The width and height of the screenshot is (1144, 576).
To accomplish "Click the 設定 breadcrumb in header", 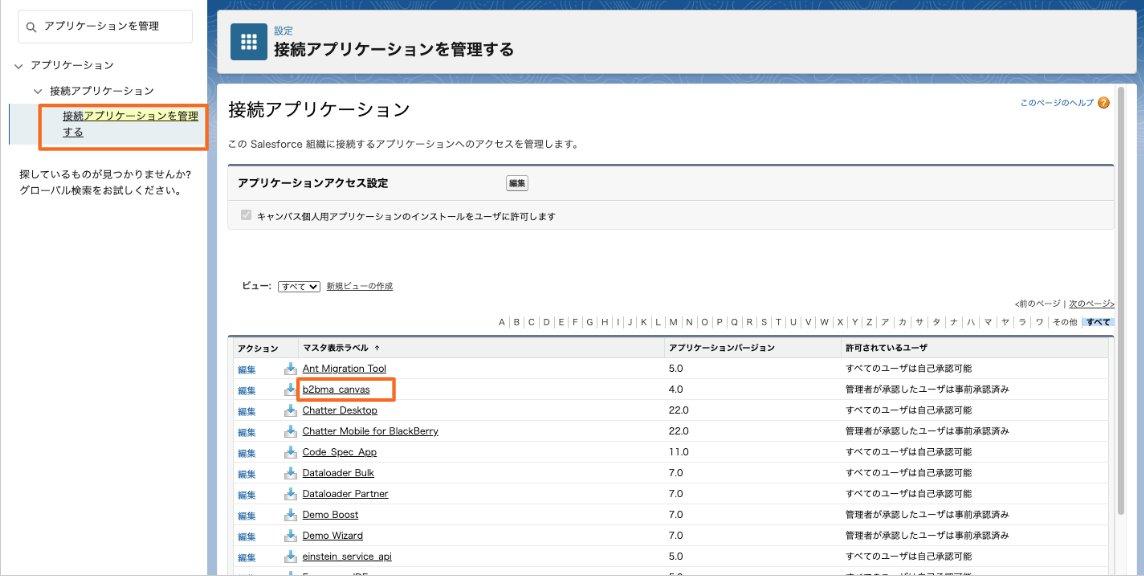I will pos(283,31).
